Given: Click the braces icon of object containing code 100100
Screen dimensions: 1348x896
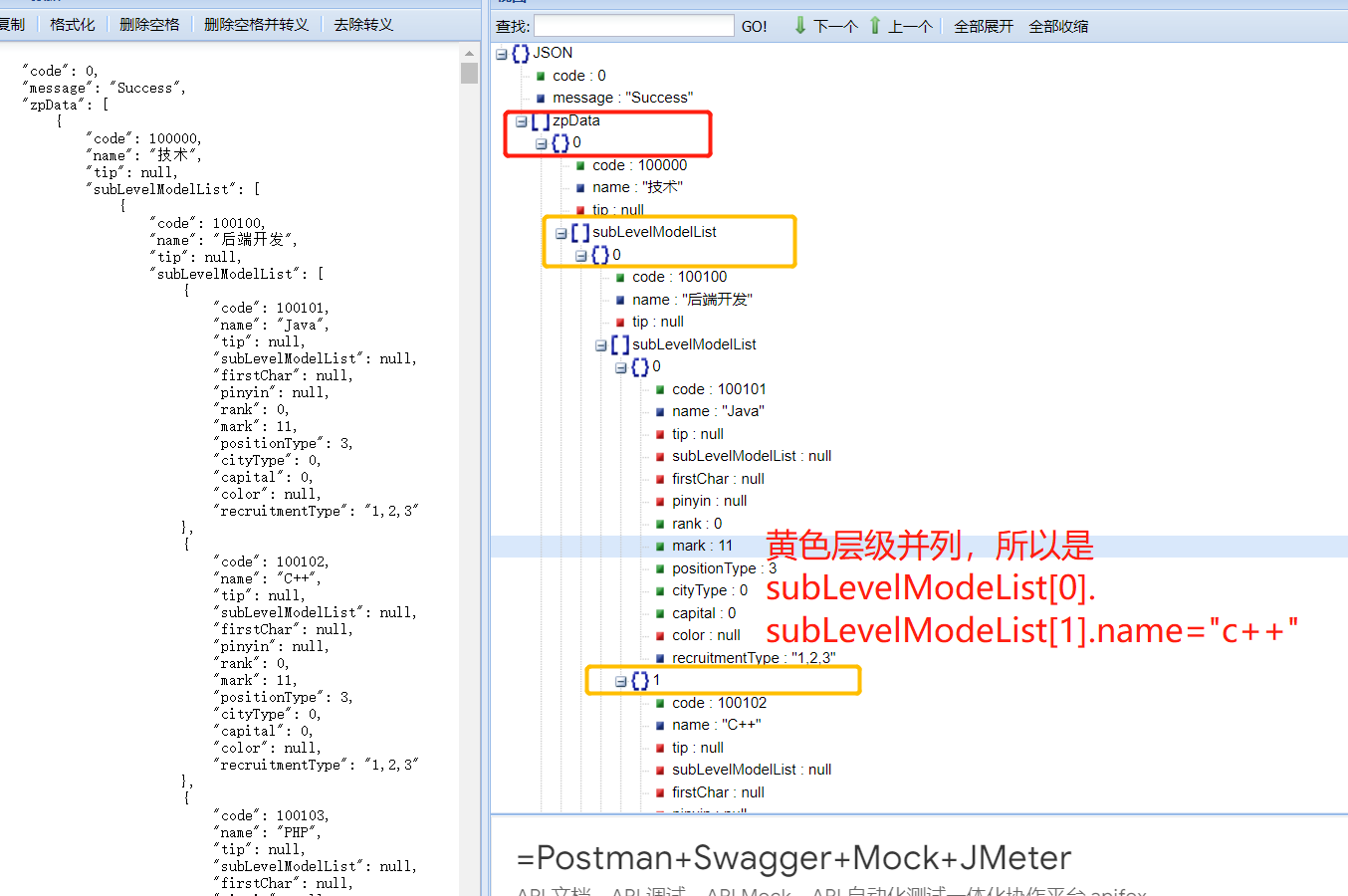Looking at the screenshot, I should [600, 256].
